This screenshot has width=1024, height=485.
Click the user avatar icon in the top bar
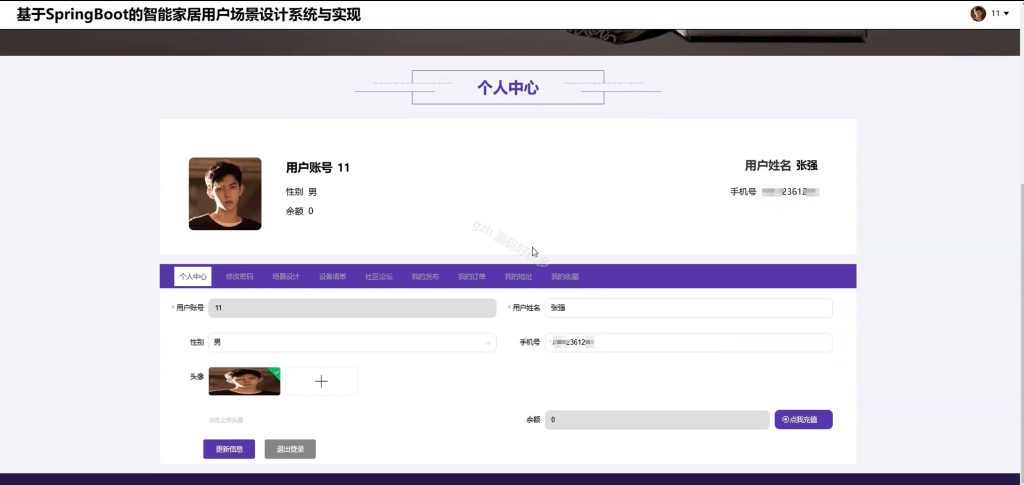978,14
